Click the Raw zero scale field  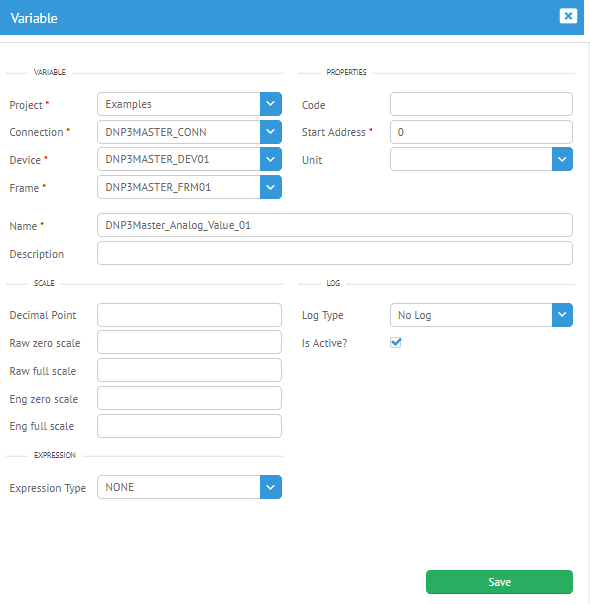pyautogui.click(x=189, y=342)
